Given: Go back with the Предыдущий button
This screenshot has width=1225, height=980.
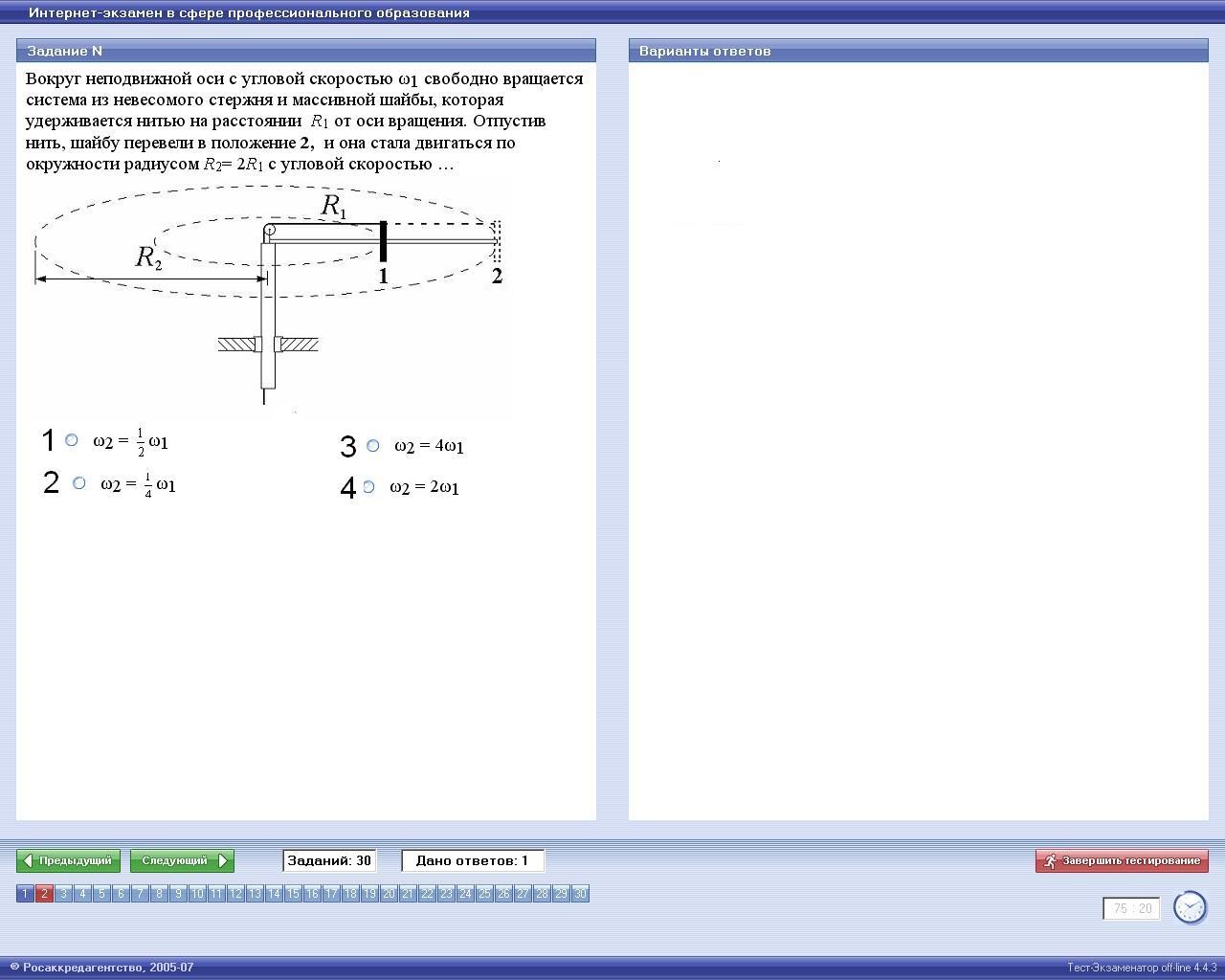Looking at the screenshot, I should (68, 860).
